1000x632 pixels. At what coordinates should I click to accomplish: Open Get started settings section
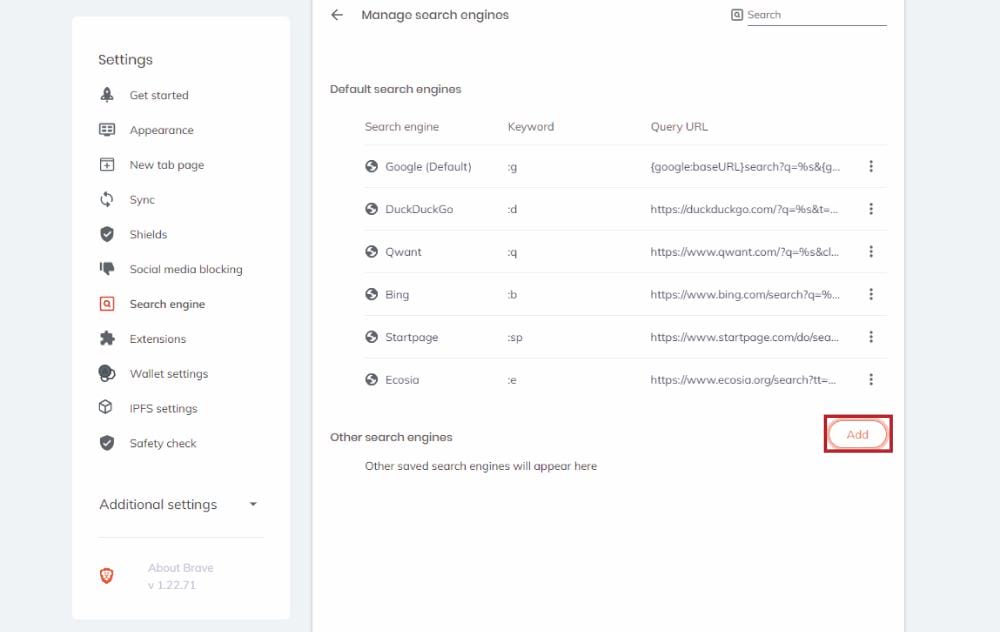click(159, 95)
